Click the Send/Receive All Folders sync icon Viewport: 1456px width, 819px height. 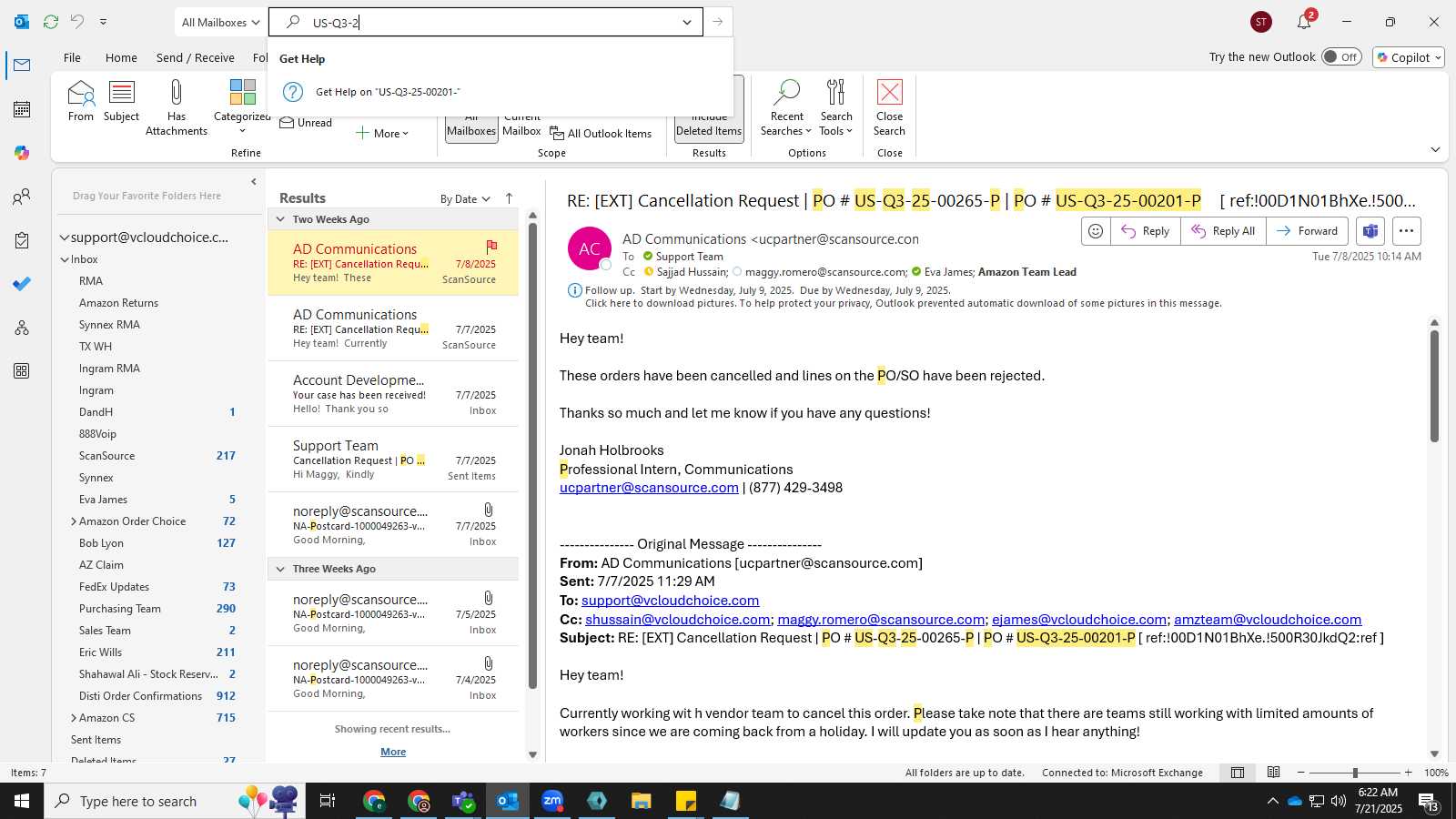(x=51, y=22)
